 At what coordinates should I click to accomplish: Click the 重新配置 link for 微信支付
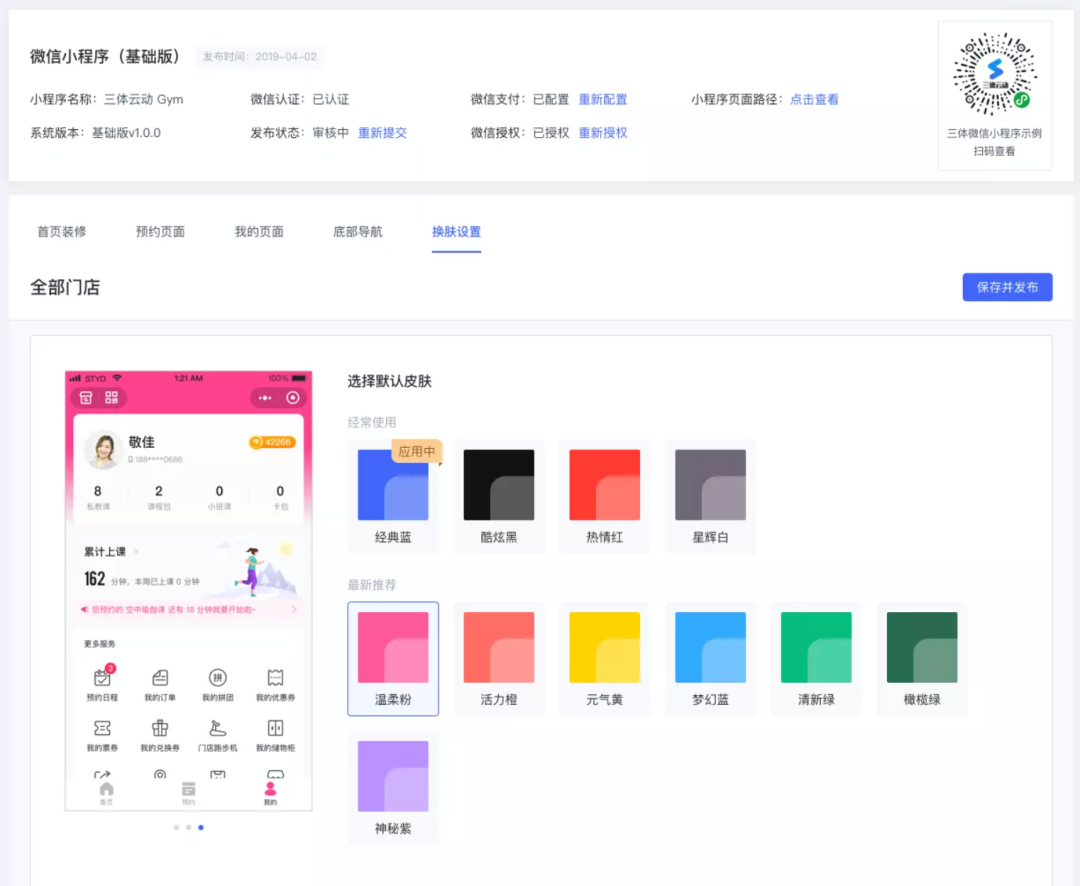click(603, 99)
